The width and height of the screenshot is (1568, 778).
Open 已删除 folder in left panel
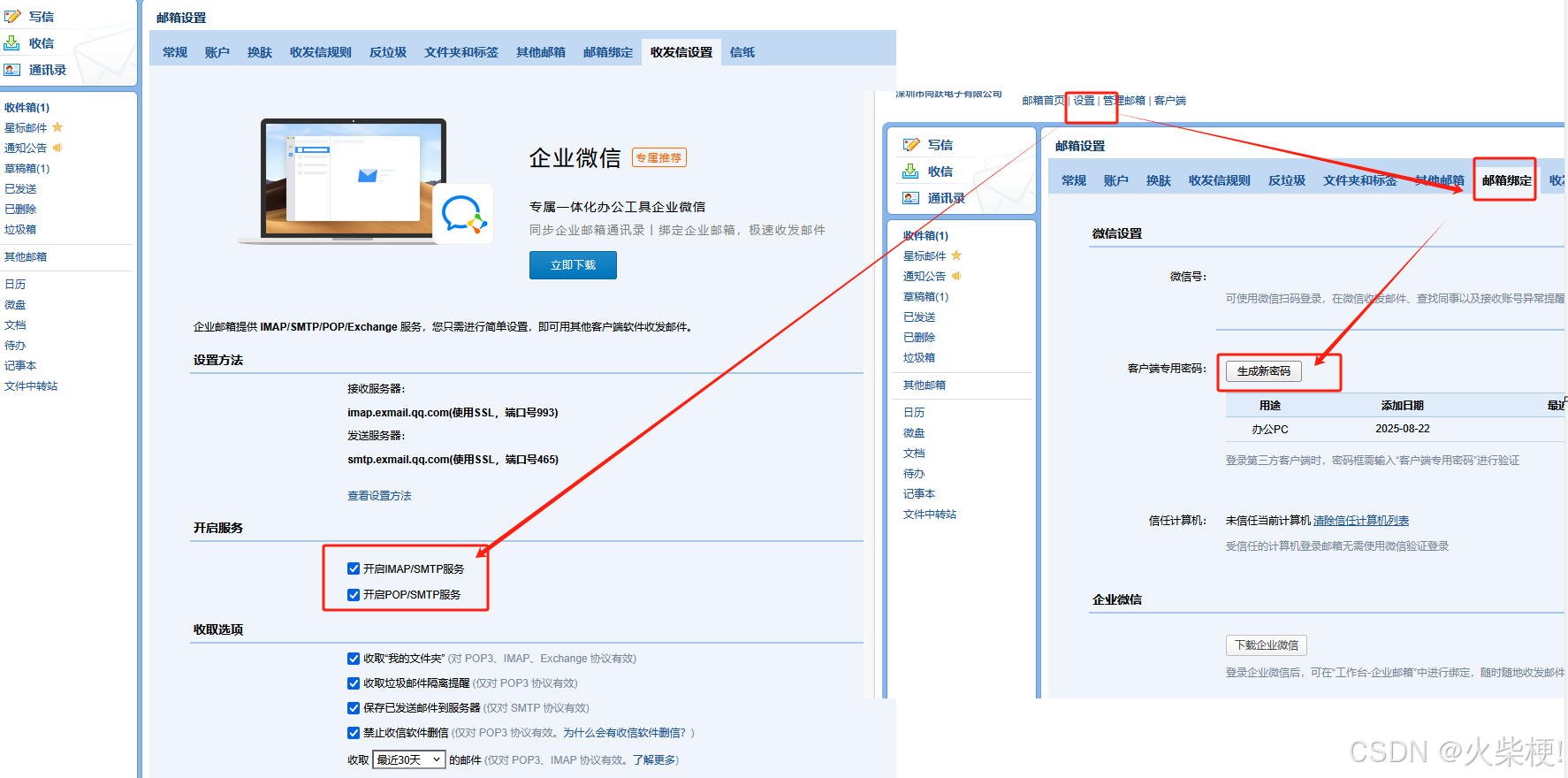pos(20,209)
